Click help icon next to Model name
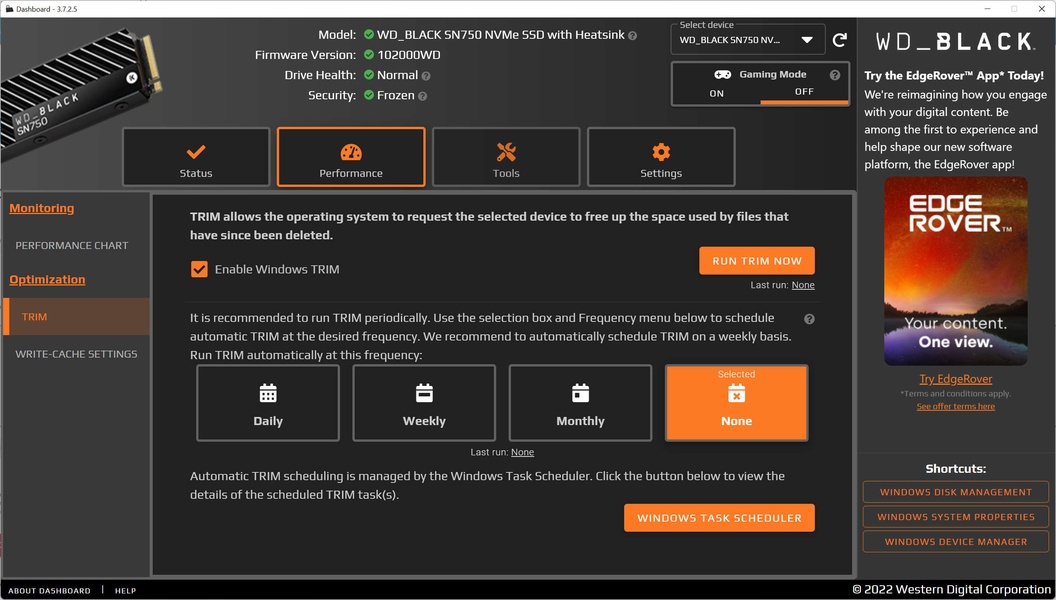 pos(632,35)
